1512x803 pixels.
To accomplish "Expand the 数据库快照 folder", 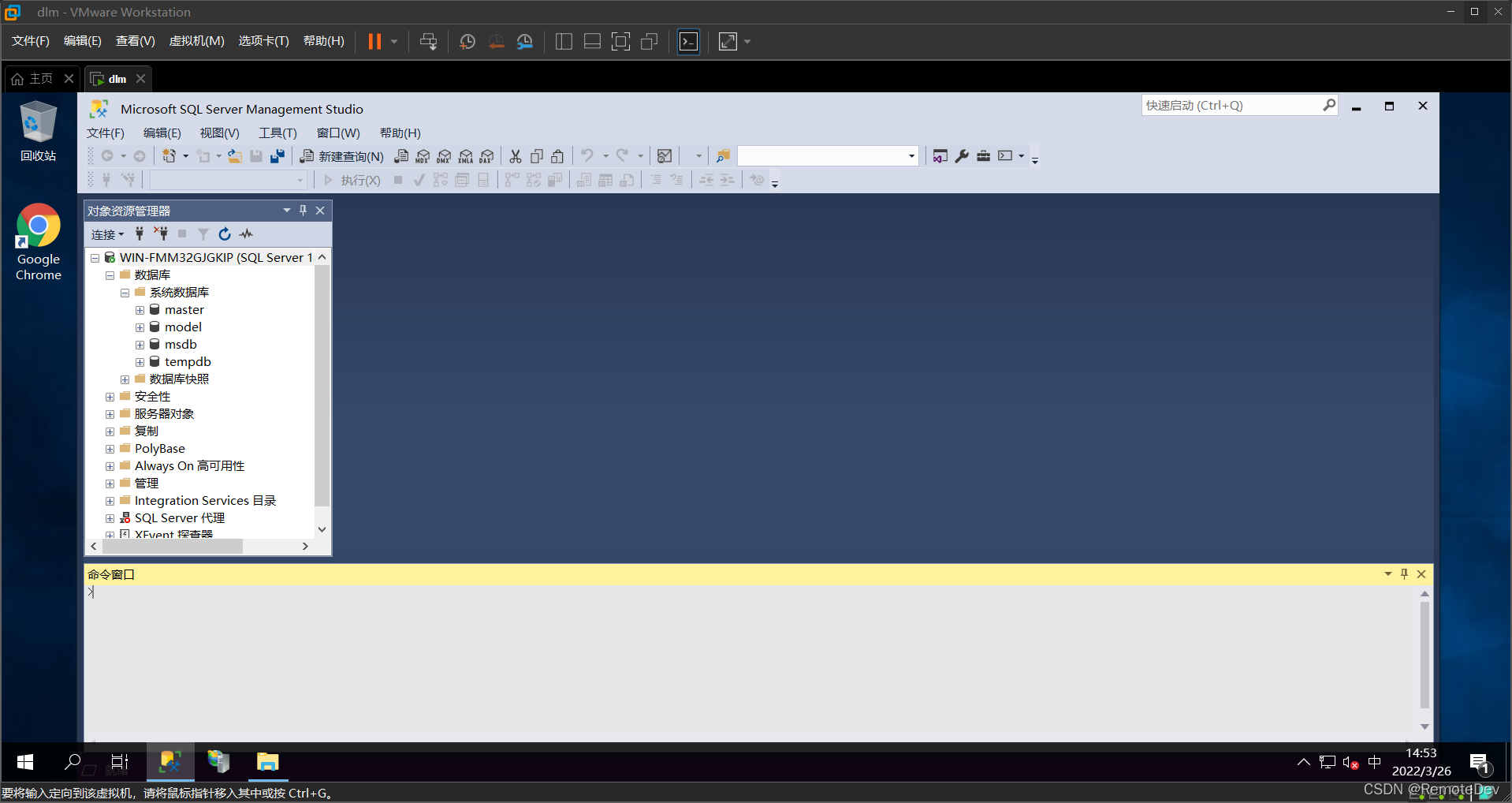I will 125,379.
